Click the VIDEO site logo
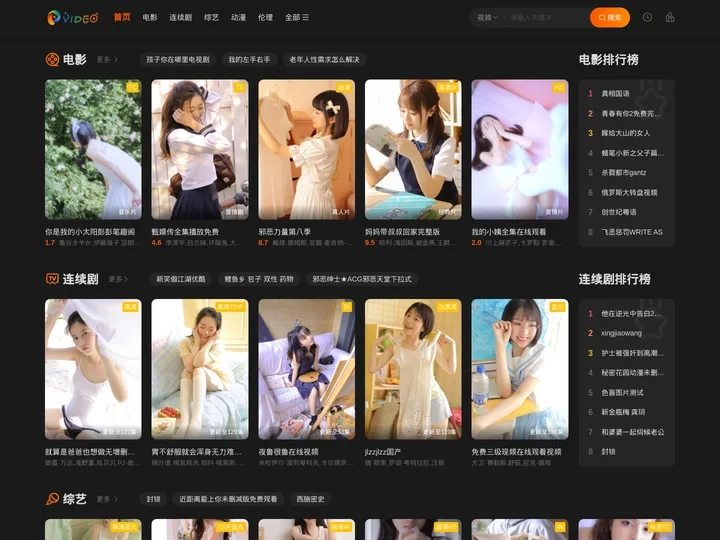Screen dimensions: 720x540 73,17
